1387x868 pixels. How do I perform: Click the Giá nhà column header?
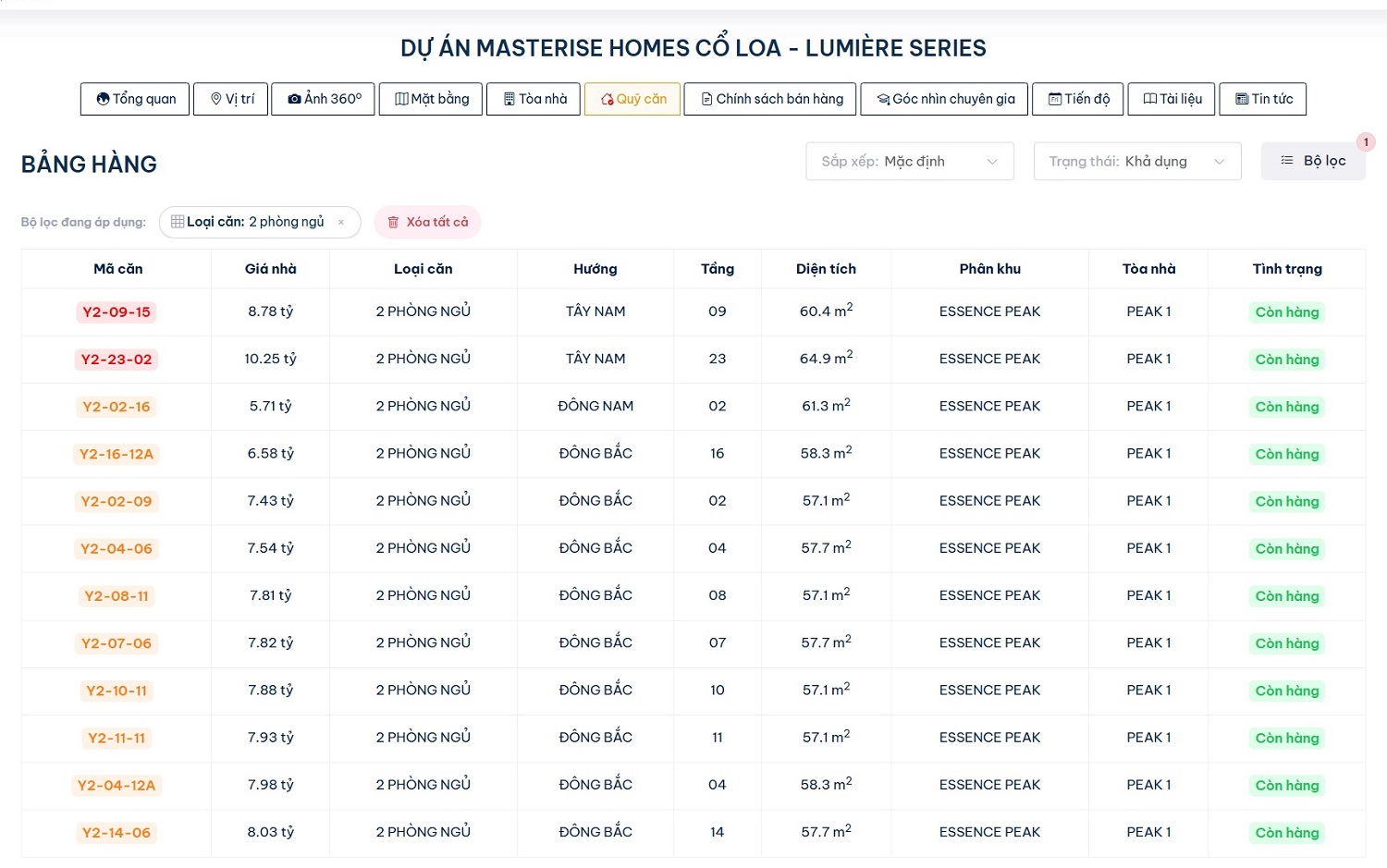(270, 269)
